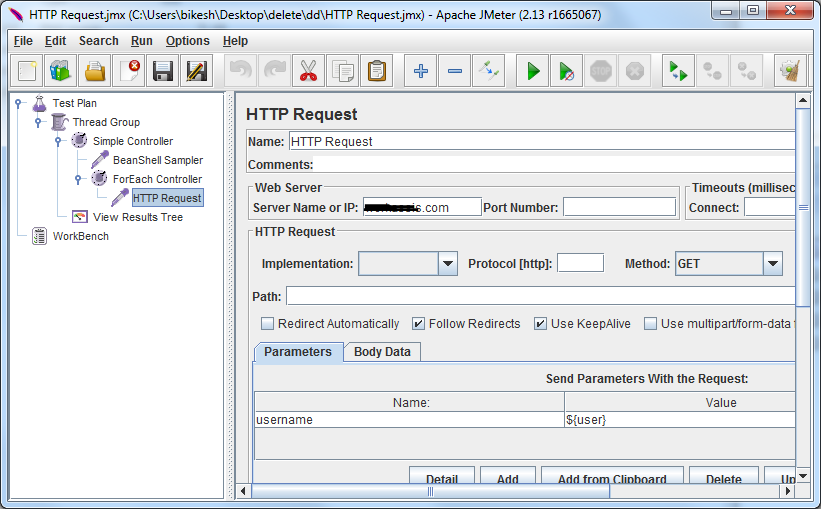821x509 pixels.
Task: Click the New test plan toolbar icon
Action: tap(27, 71)
